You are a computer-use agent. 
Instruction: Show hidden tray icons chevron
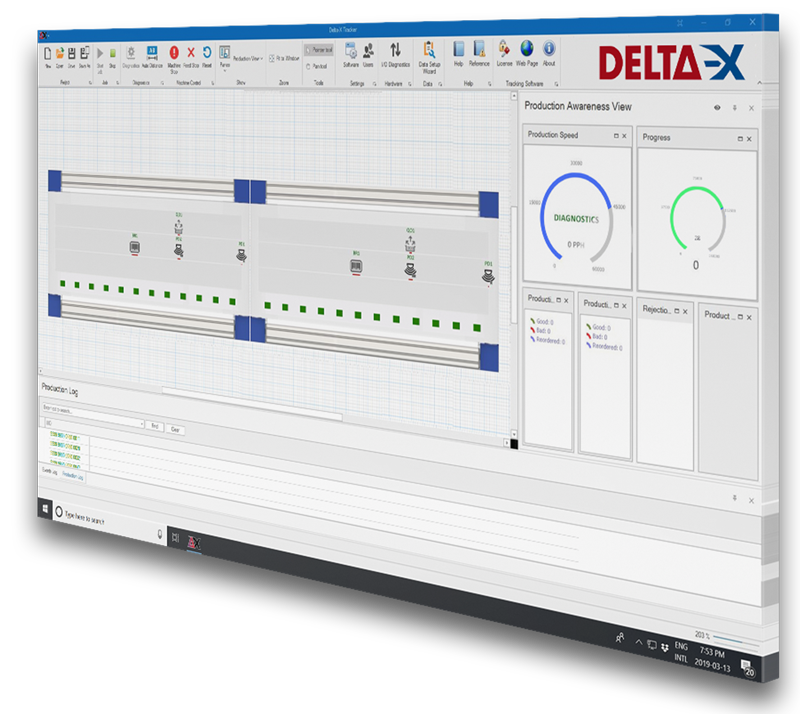click(639, 642)
